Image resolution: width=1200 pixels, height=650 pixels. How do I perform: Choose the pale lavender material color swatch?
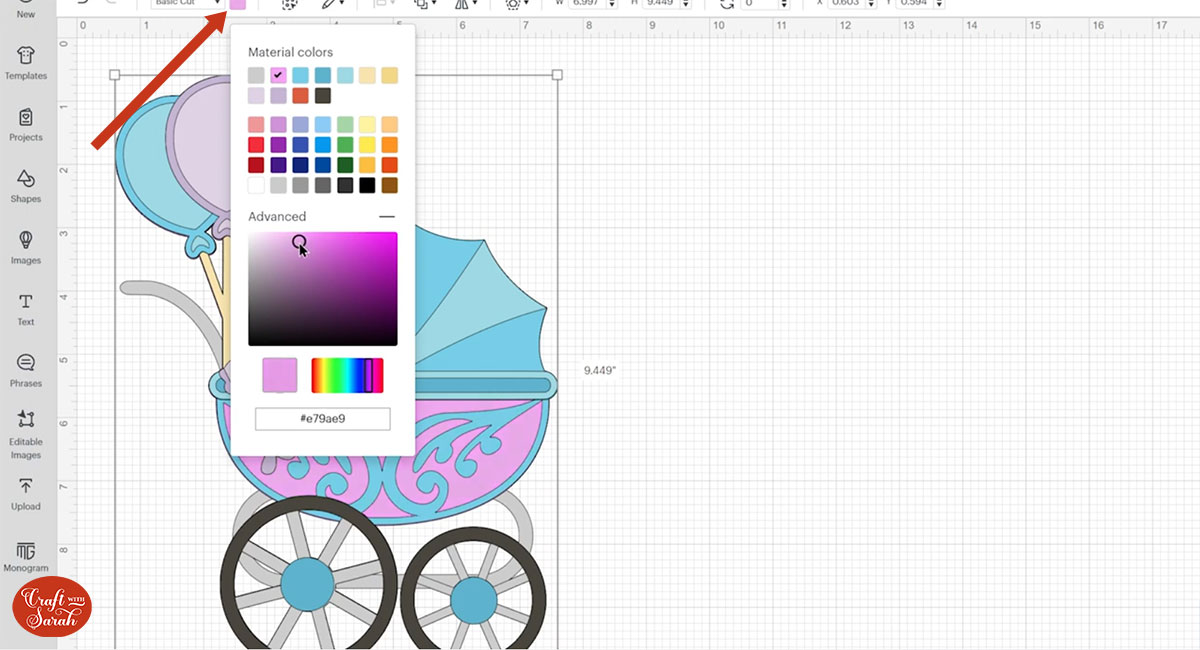(256, 96)
